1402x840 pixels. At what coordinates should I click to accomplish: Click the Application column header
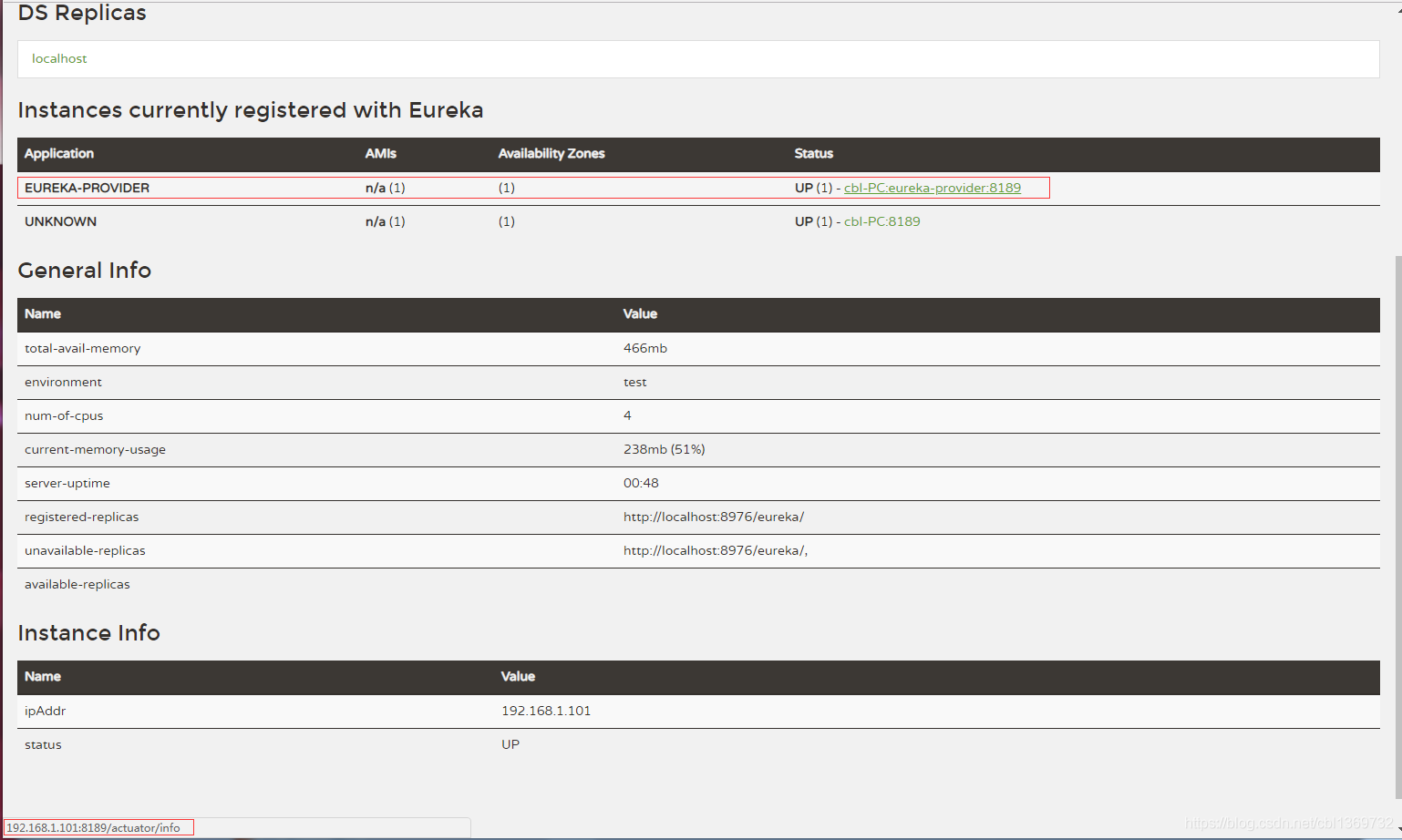click(x=59, y=154)
